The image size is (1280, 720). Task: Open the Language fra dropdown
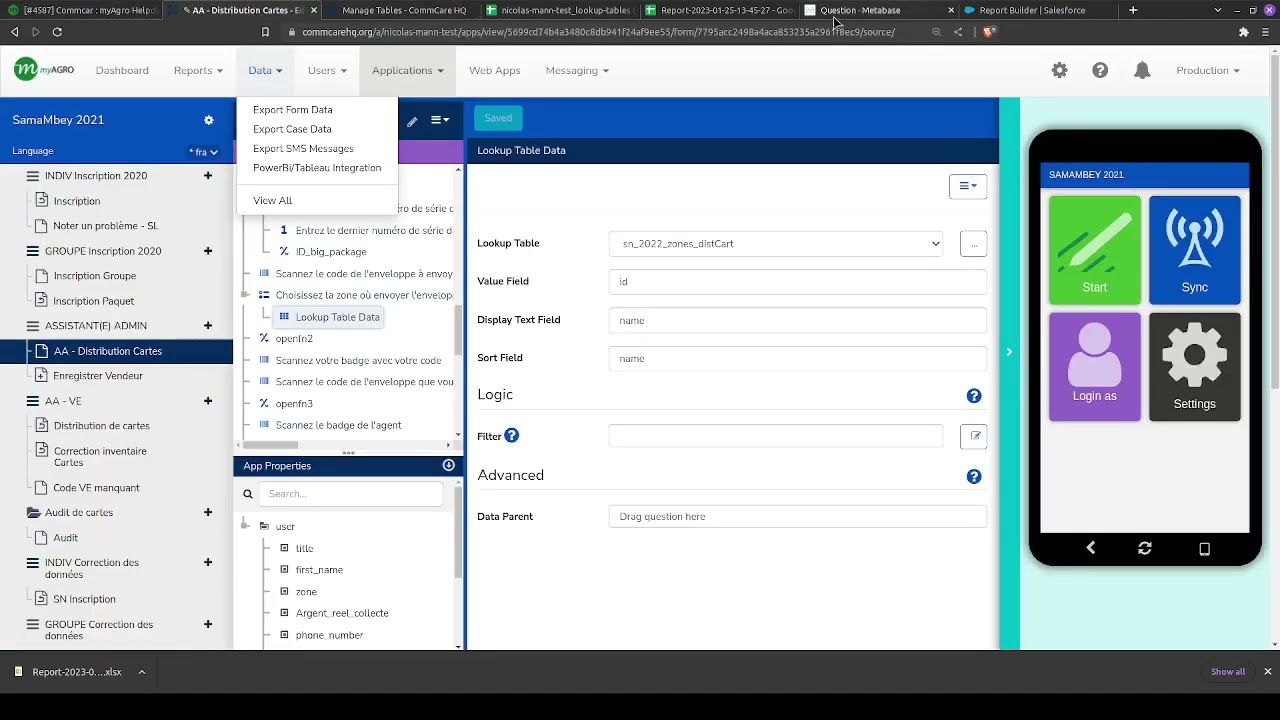tap(203, 152)
